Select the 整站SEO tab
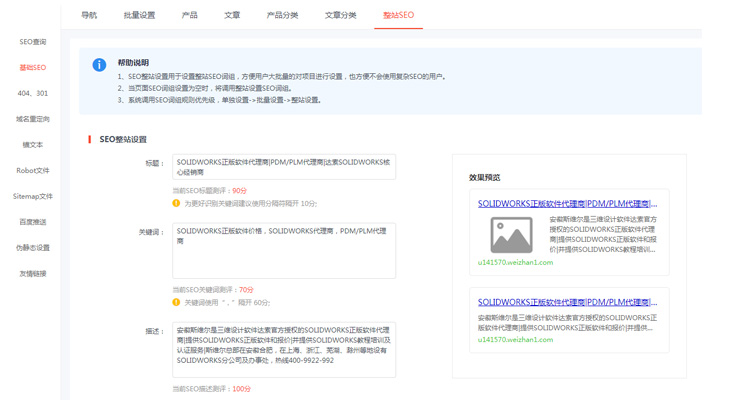This screenshot has width=750, height=400. (x=398, y=15)
